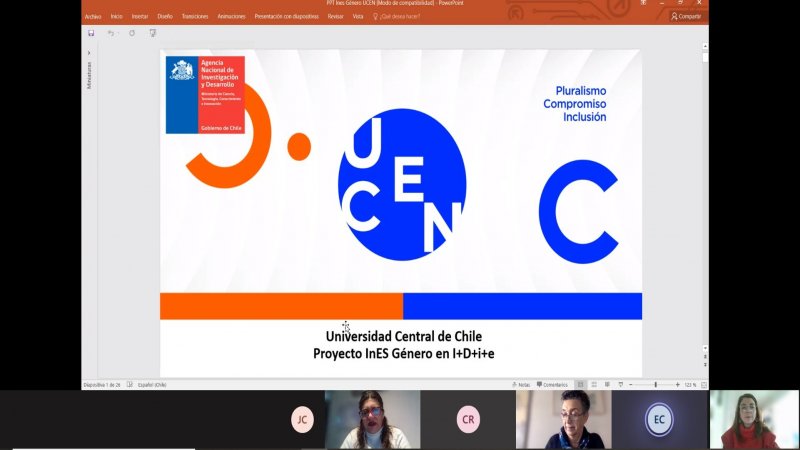Click the Español (Chile) language indicator
Screen dimensions: 800x450
click(x=152, y=385)
